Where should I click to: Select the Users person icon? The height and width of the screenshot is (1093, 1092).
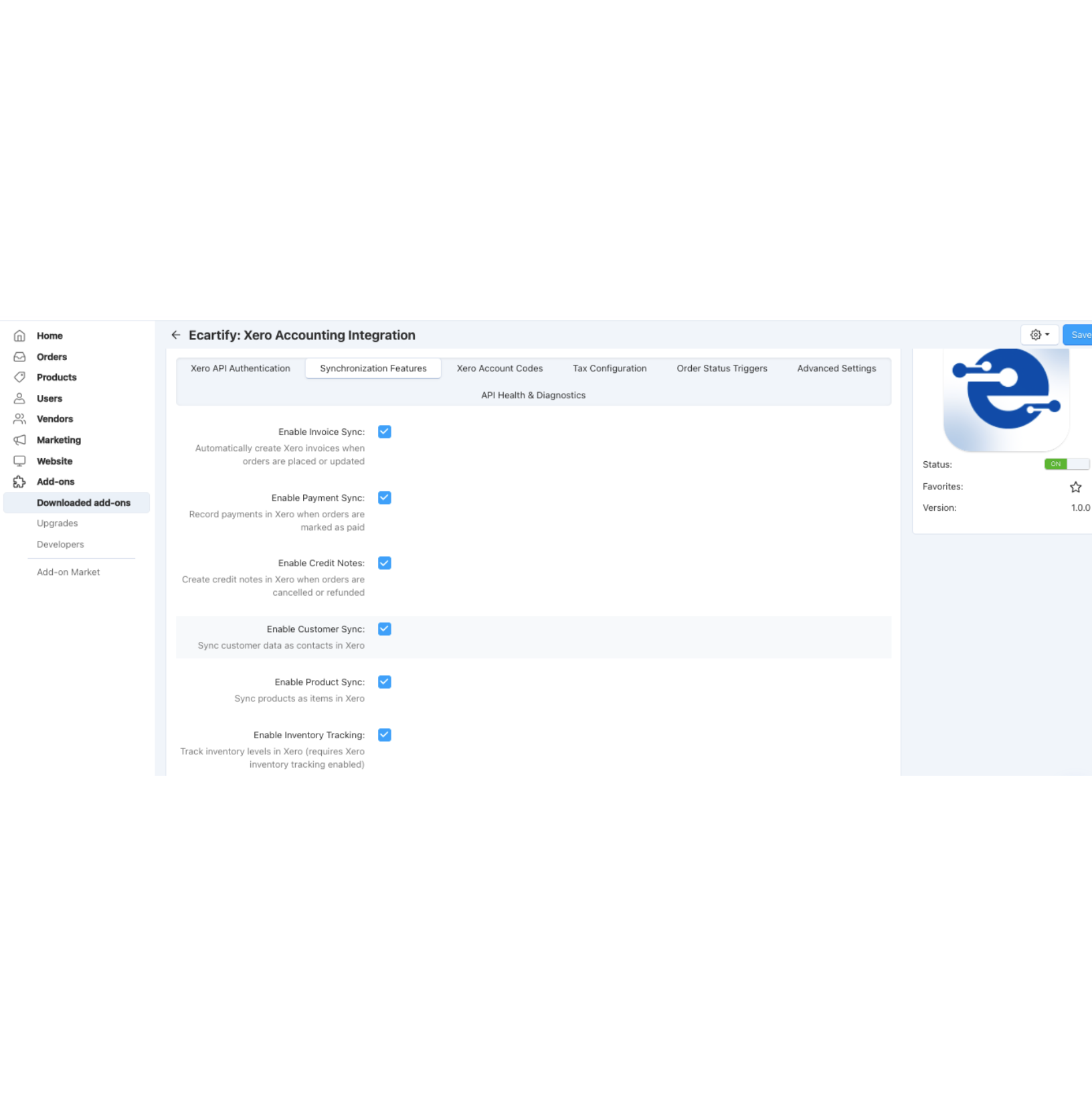click(x=19, y=398)
